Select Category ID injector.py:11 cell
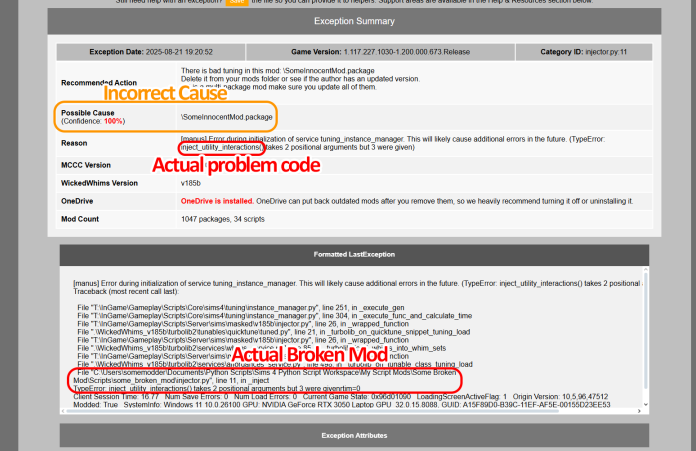The height and width of the screenshot is (451, 696). pyautogui.click(x=584, y=52)
